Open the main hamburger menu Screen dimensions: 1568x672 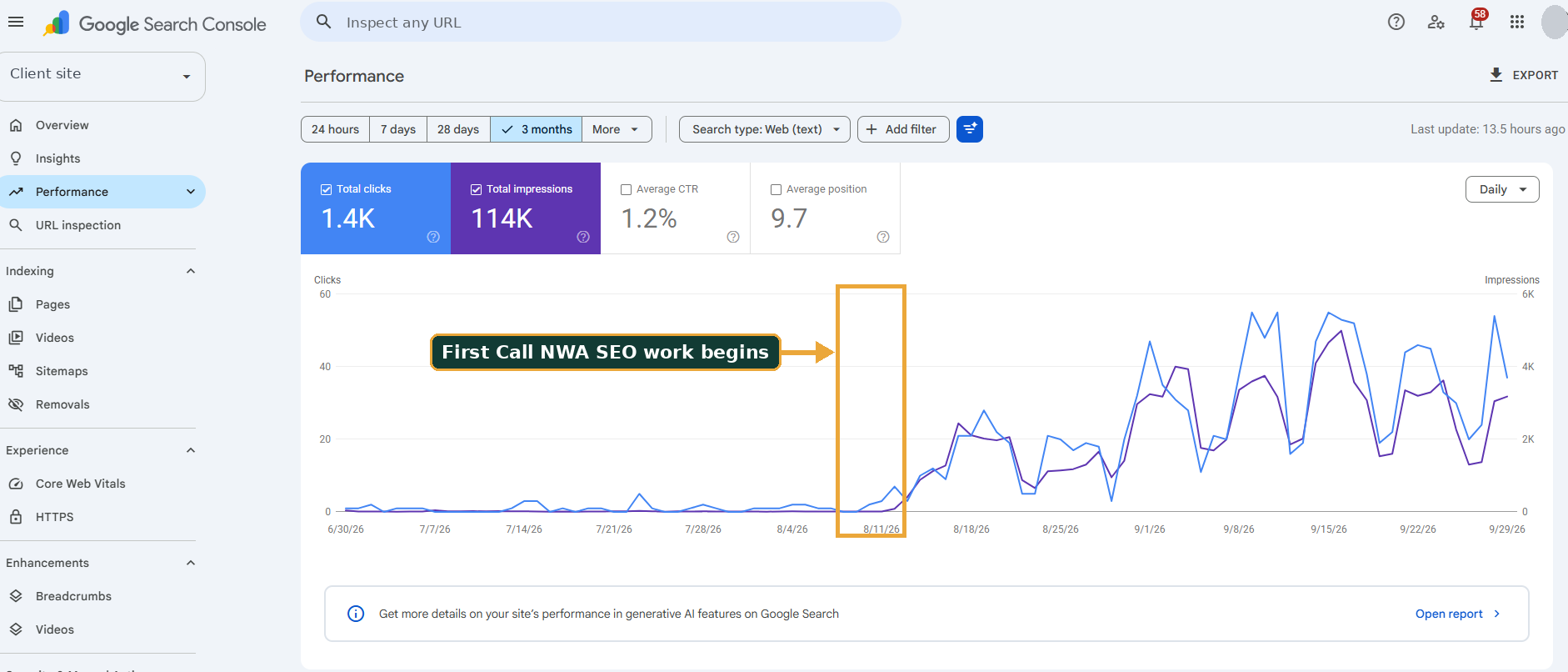(16, 23)
